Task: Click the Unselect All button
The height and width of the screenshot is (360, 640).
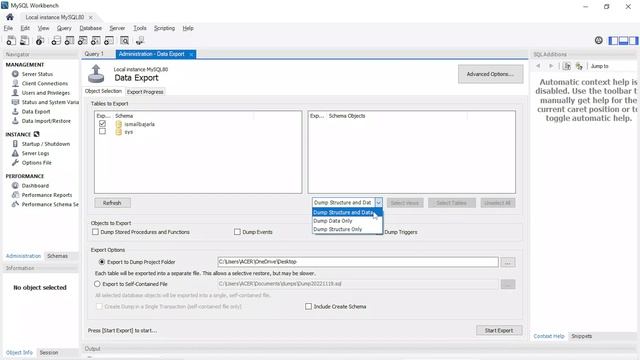Action: pyautogui.click(x=498, y=203)
